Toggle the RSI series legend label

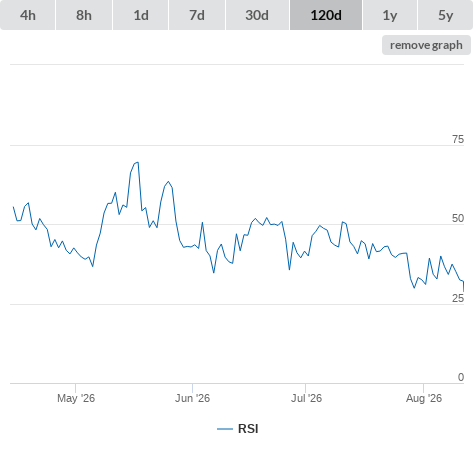[x=248, y=429]
